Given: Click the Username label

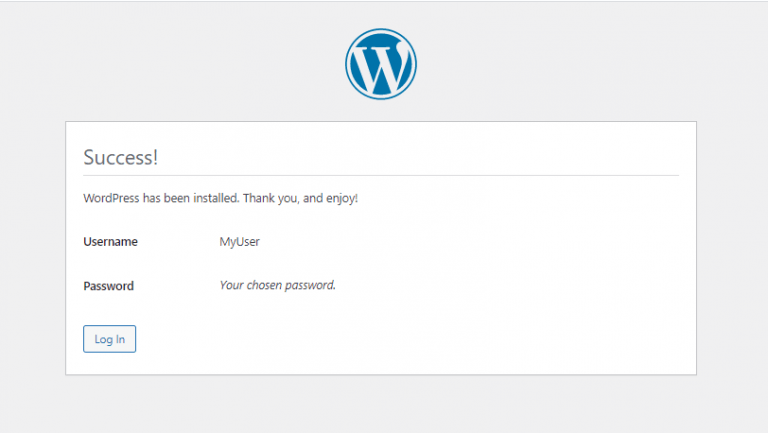Looking at the screenshot, I should click(110, 241).
